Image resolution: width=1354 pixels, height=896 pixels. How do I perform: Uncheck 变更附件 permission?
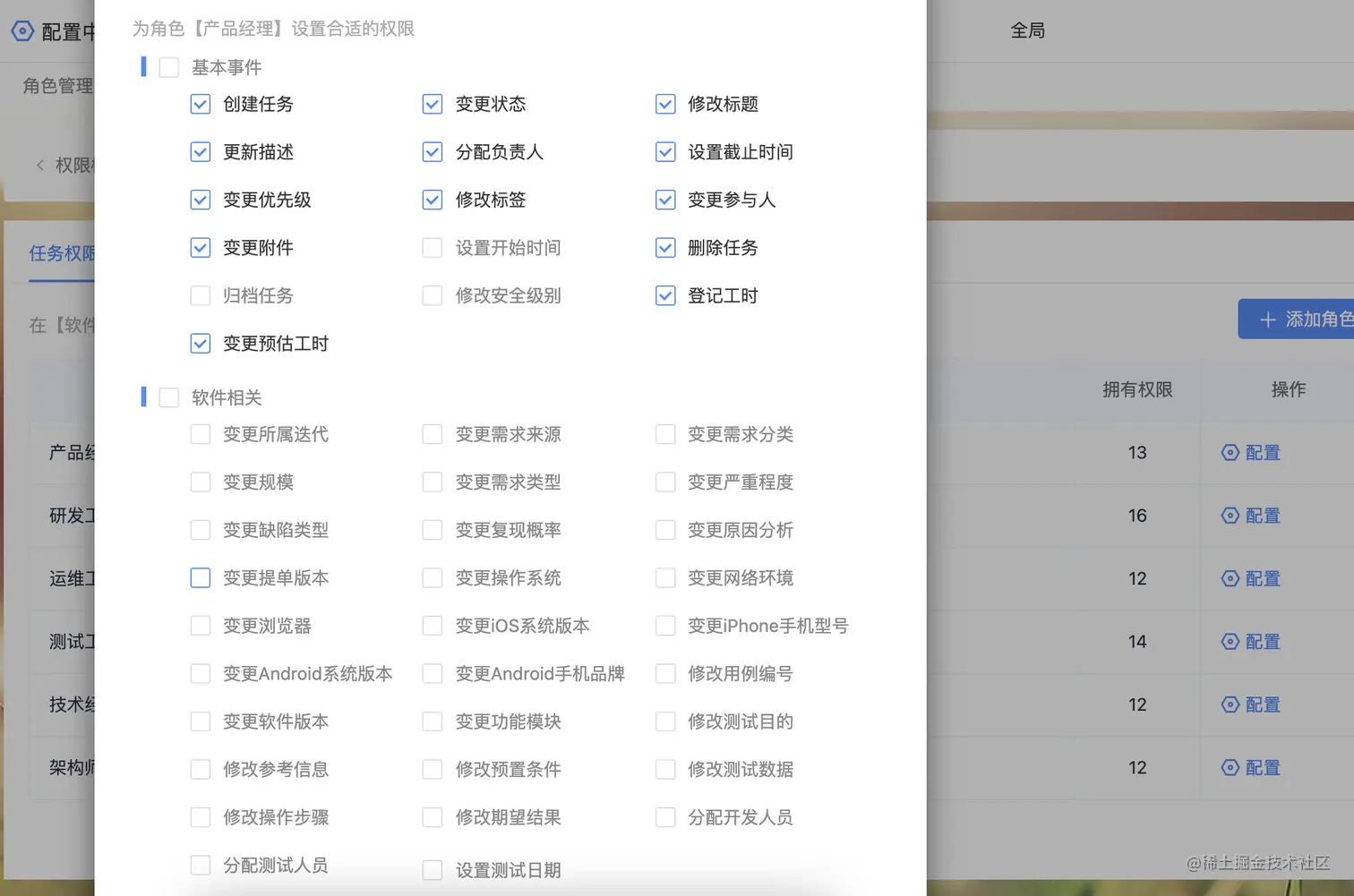[201, 248]
